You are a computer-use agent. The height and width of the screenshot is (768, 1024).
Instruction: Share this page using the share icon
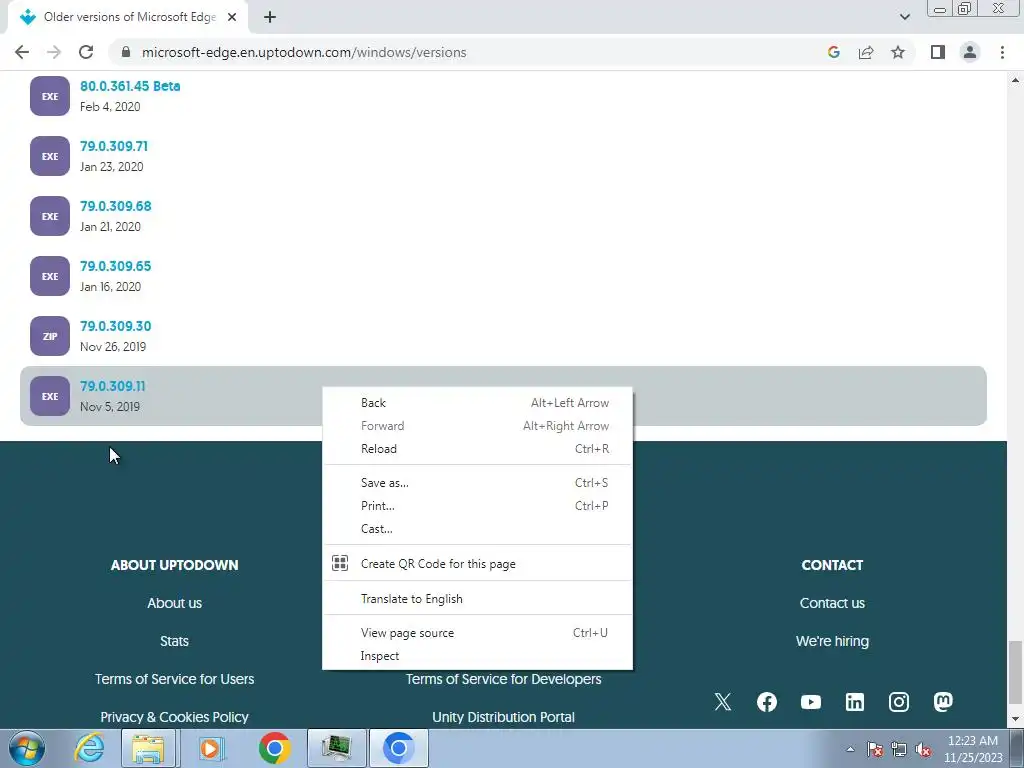pos(866,52)
